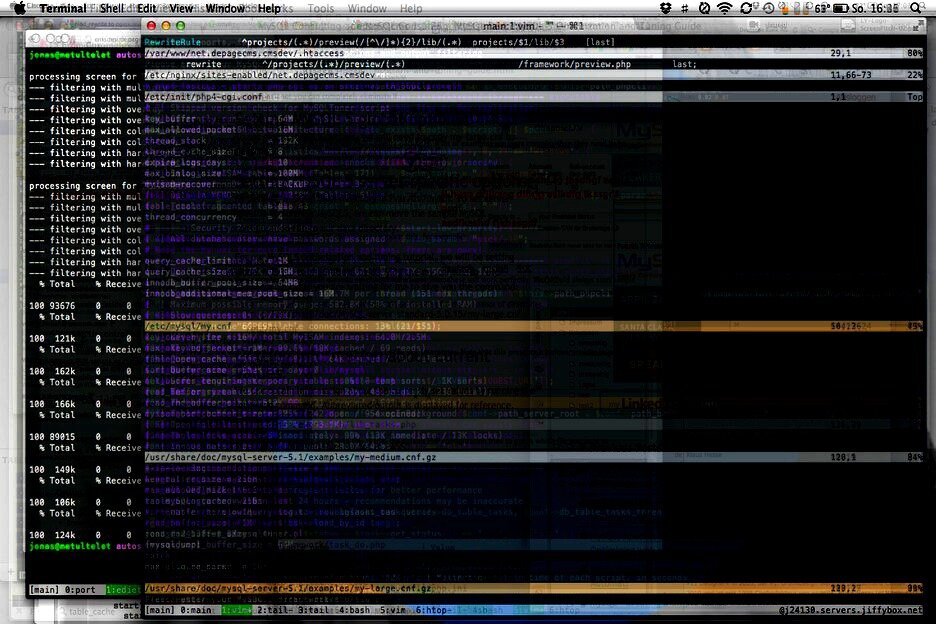Click 'thread_concurrency' setting line
This screenshot has width=936, height=624.
tap(214, 217)
